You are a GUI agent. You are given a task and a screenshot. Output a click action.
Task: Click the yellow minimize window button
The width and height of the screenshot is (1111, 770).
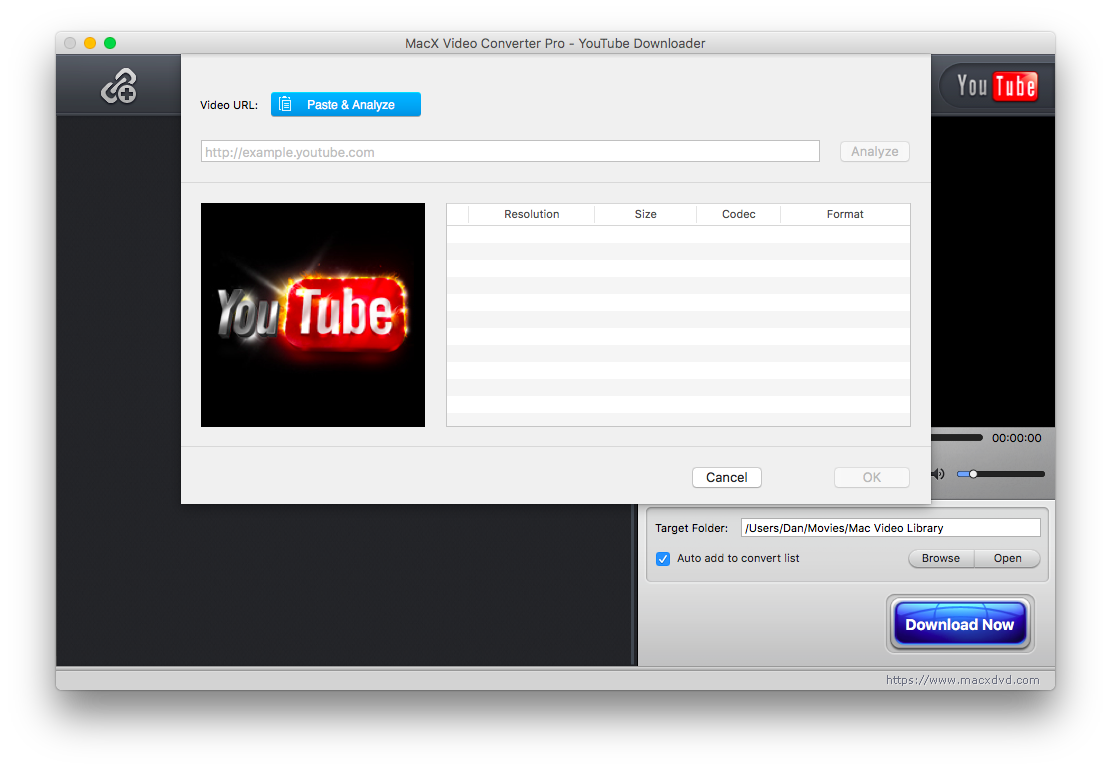coord(90,43)
